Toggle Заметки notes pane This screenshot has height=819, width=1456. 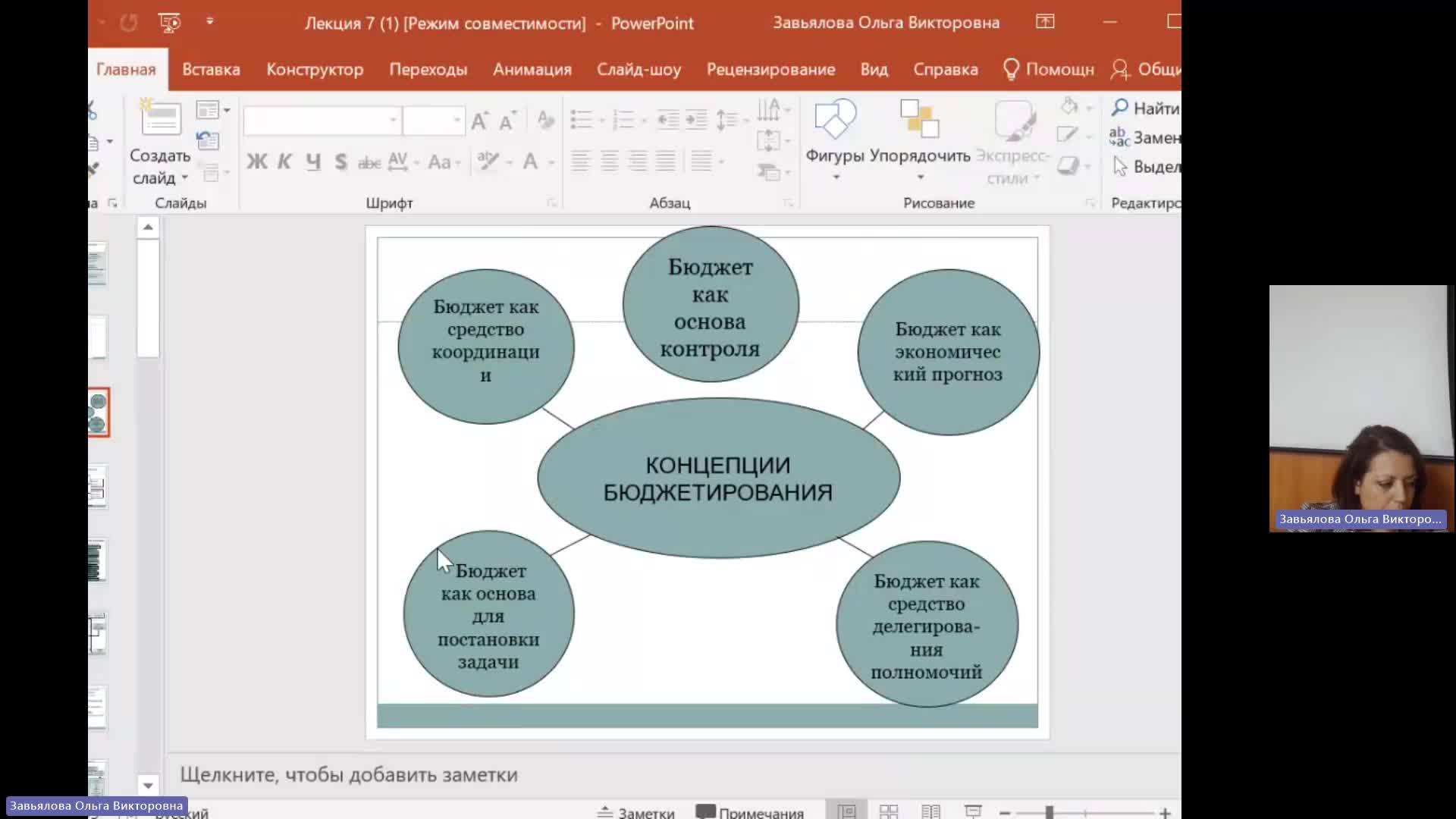(635, 812)
